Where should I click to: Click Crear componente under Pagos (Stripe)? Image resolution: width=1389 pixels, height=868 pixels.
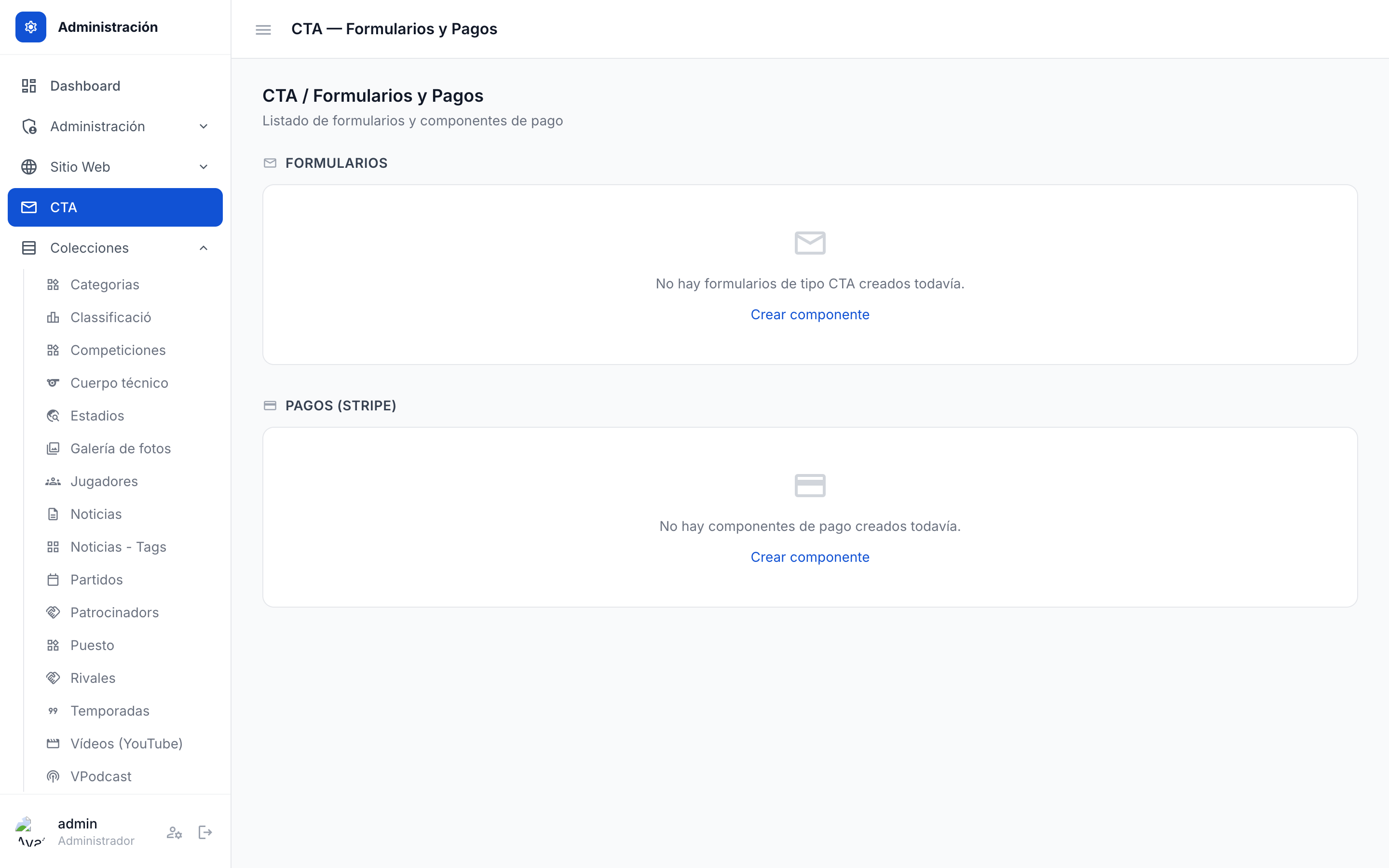click(x=810, y=557)
